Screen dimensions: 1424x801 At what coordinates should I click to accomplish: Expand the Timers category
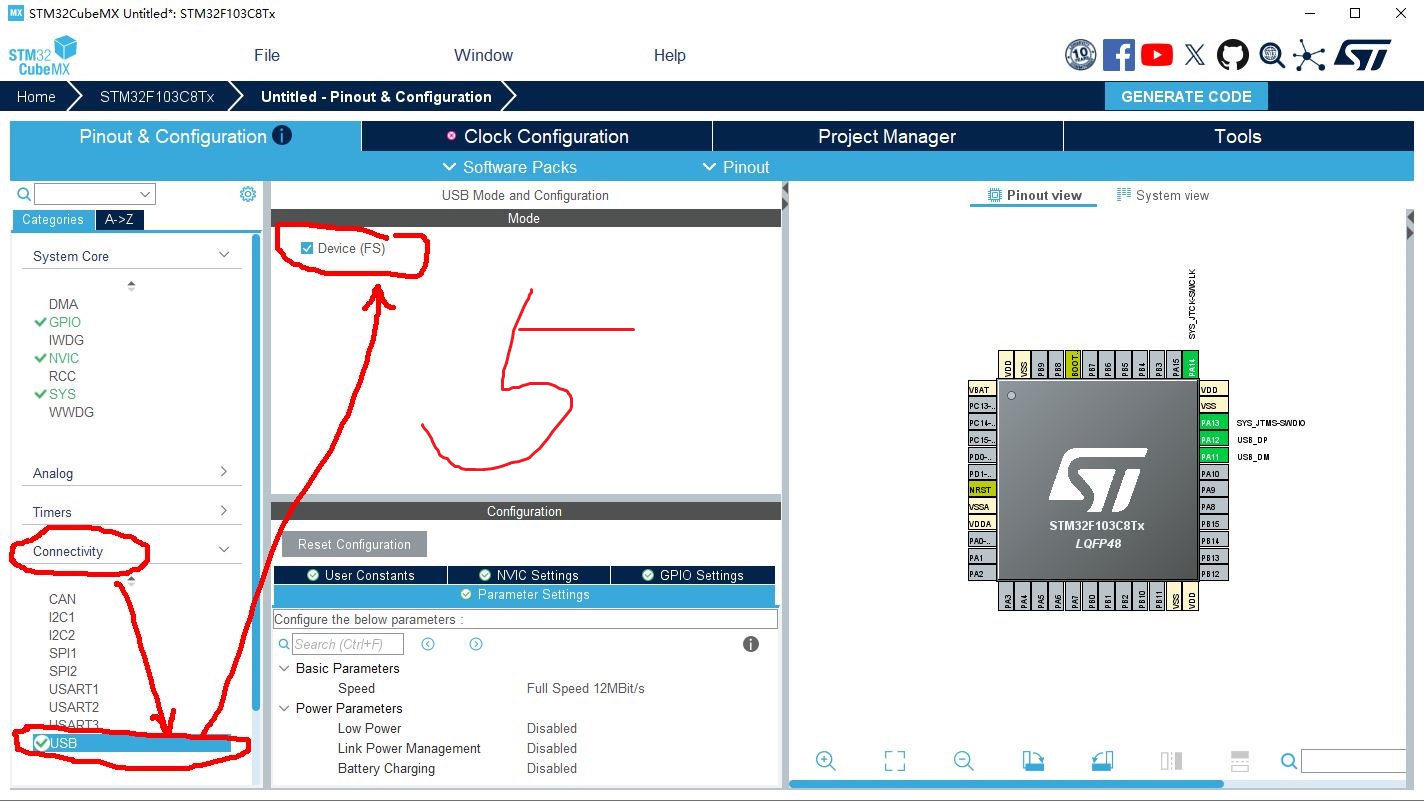click(224, 510)
